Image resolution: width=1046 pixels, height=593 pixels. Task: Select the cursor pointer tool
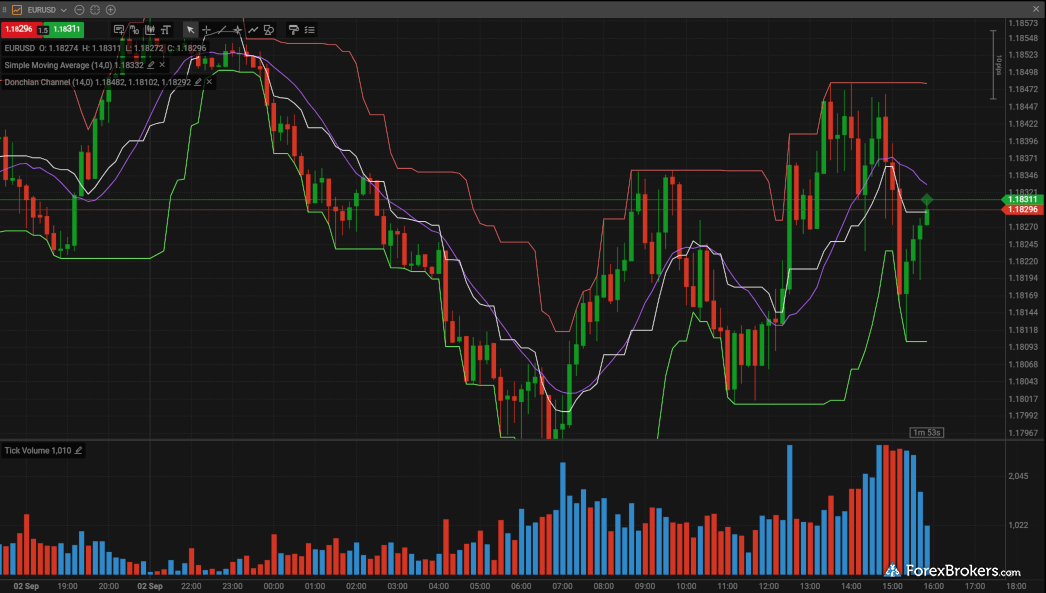click(190, 30)
